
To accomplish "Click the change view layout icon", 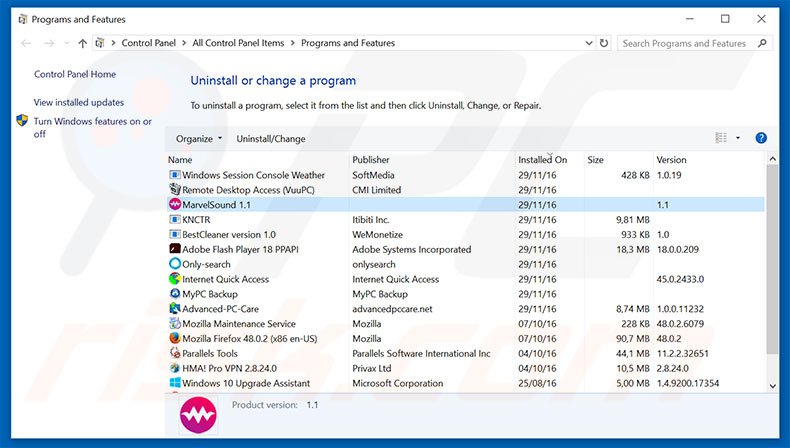I will click(x=721, y=138).
